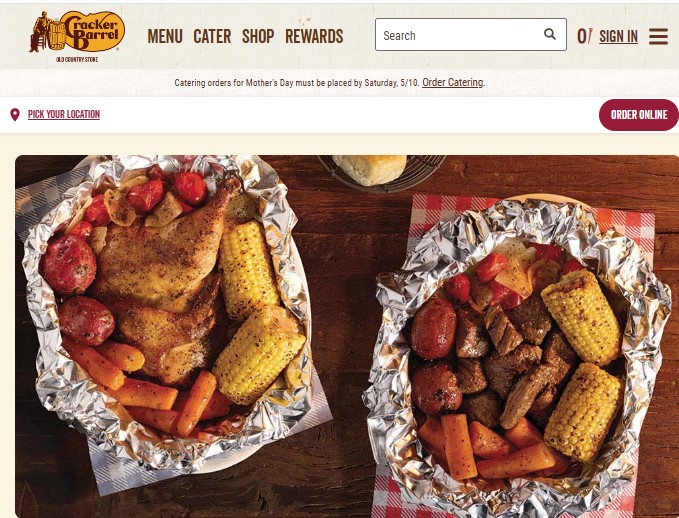Click the search magnifier icon
The width and height of the screenshot is (679, 518).
pos(550,34)
